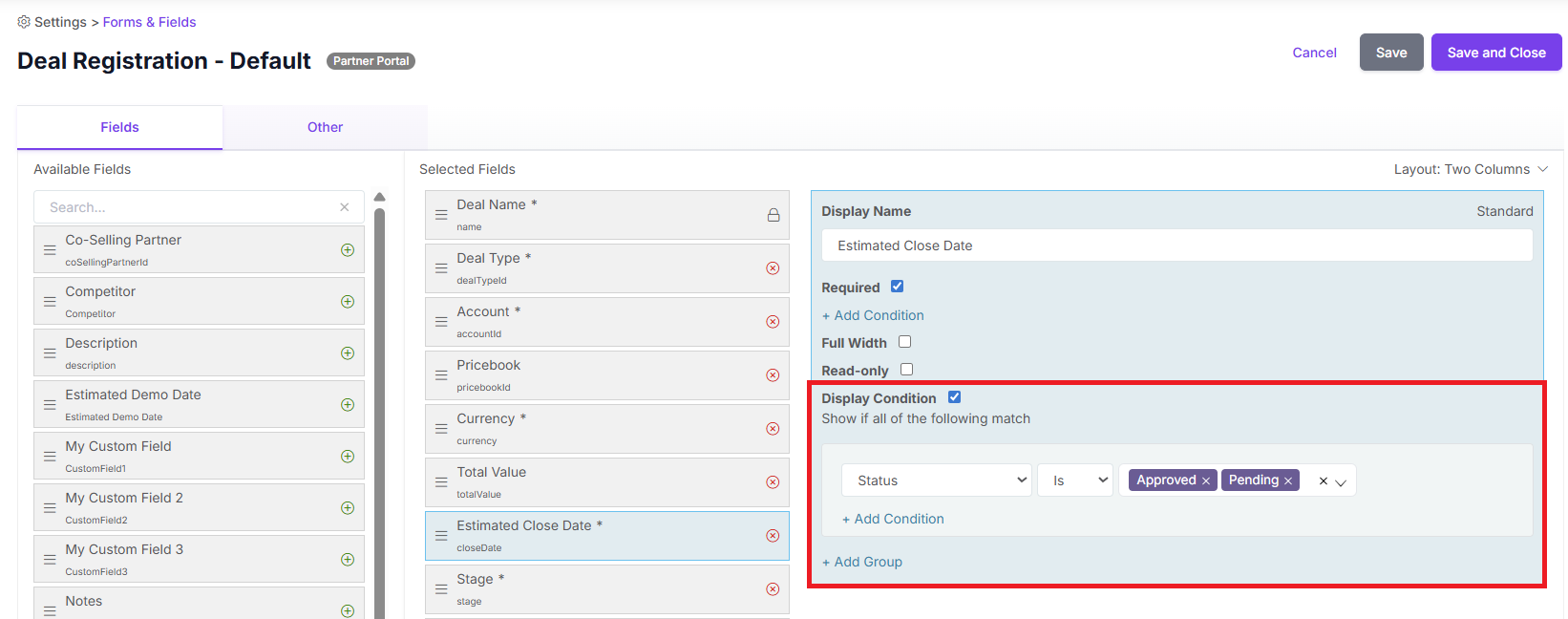Add My Custom Field with plus icon
The height and width of the screenshot is (619, 1568).
pos(348,457)
